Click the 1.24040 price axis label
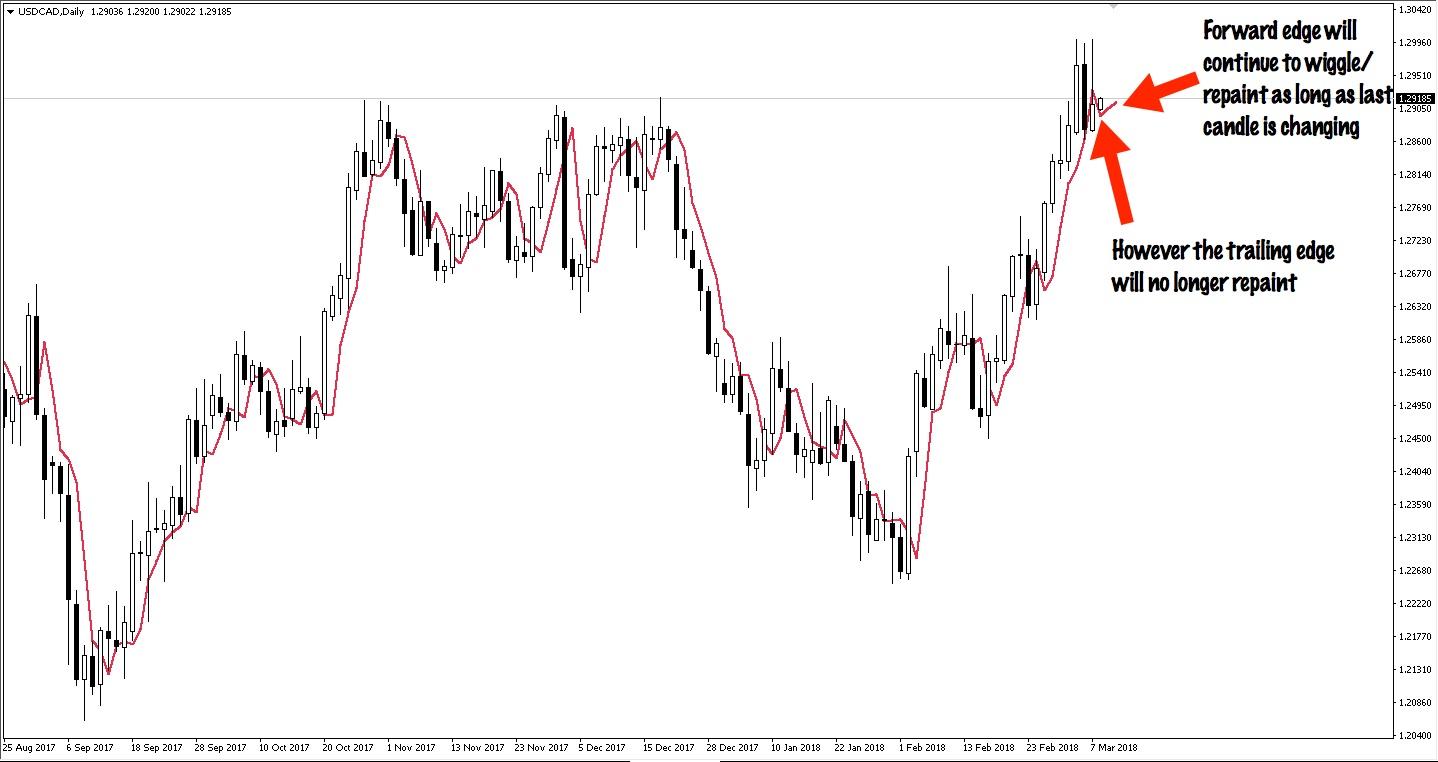 coord(1417,471)
